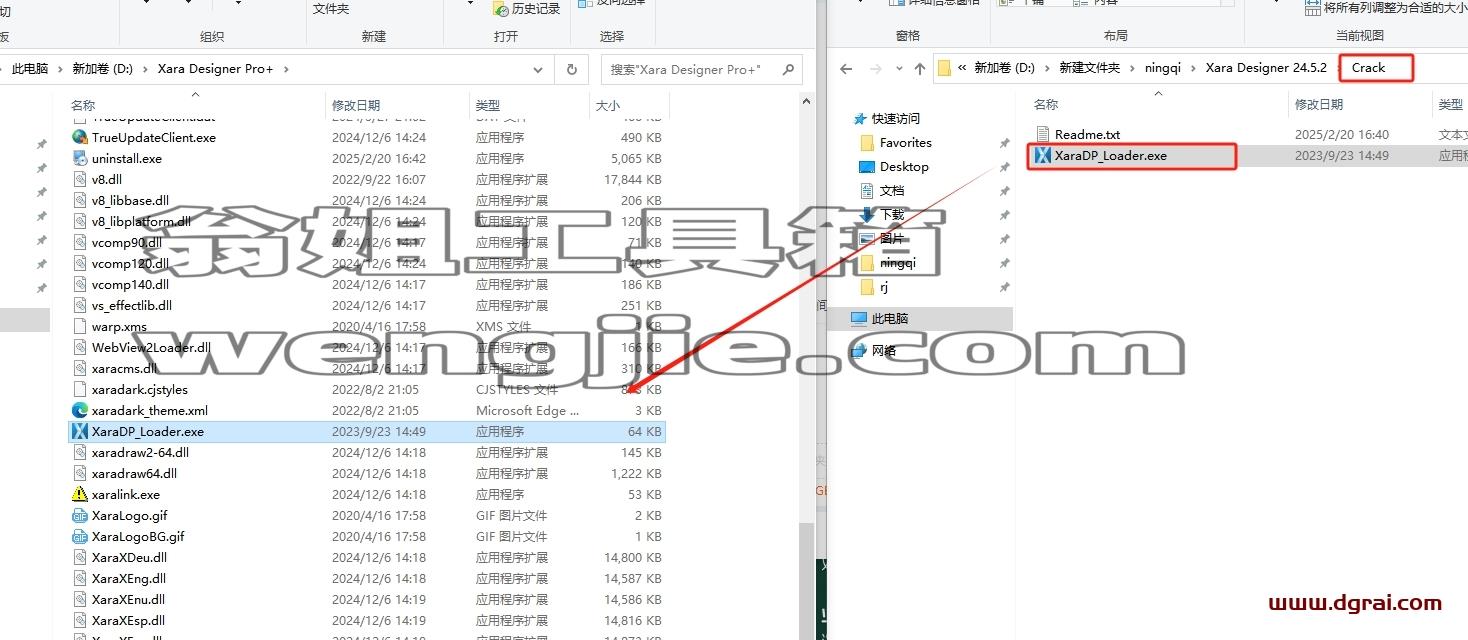The image size is (1468, 640).
Task: Go to 此电脑 in the left breadcrumb
Action: point(30,69)
